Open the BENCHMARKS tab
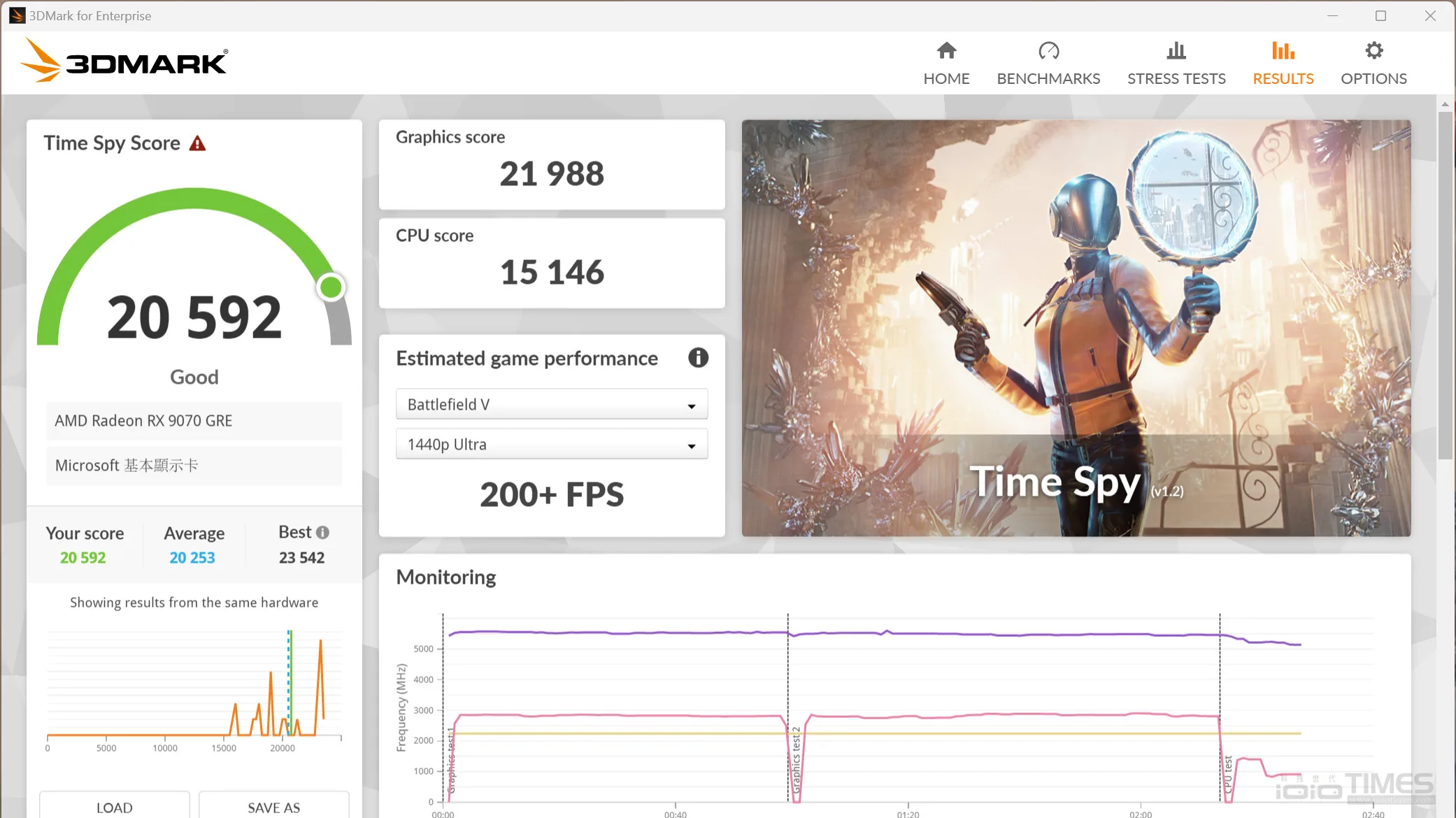 point(1048,63)
